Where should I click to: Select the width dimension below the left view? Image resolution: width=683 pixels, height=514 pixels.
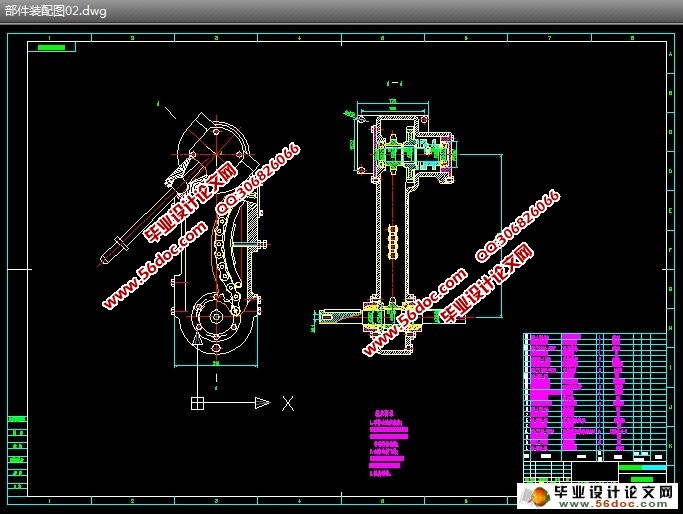(x=216, y=365)
